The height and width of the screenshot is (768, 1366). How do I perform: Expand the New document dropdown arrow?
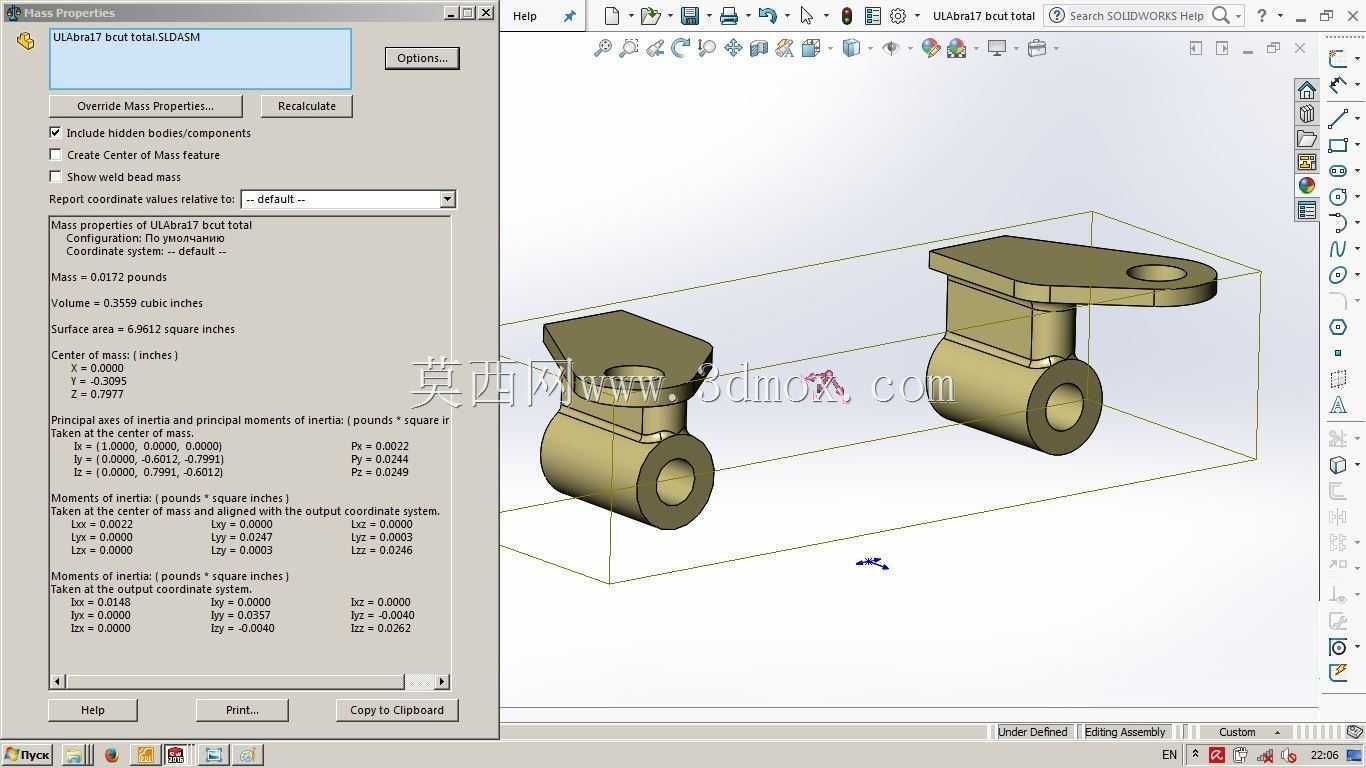coord(631,16)
